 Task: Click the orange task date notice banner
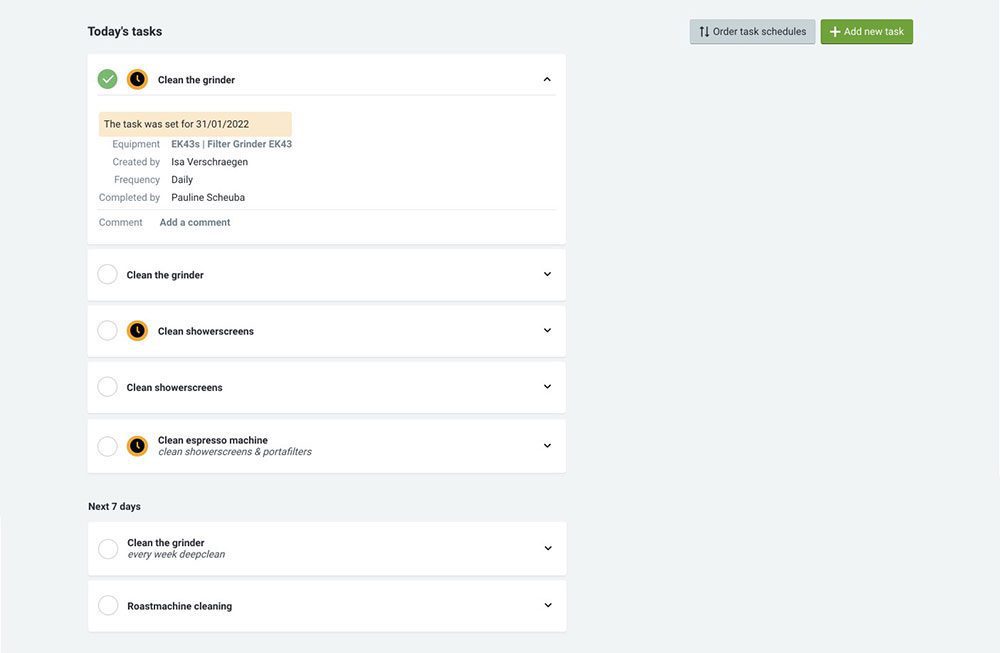195,124
